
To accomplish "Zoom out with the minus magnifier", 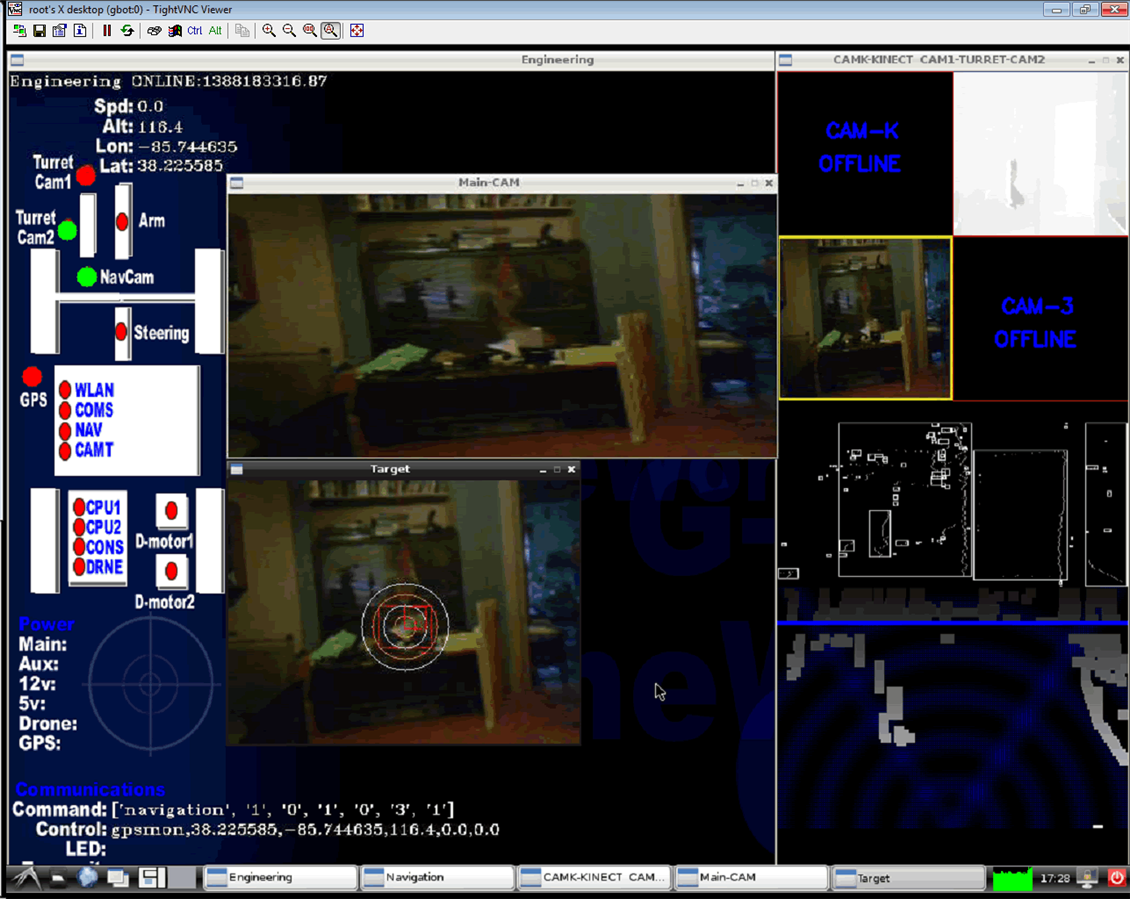I will click(289, 30).
